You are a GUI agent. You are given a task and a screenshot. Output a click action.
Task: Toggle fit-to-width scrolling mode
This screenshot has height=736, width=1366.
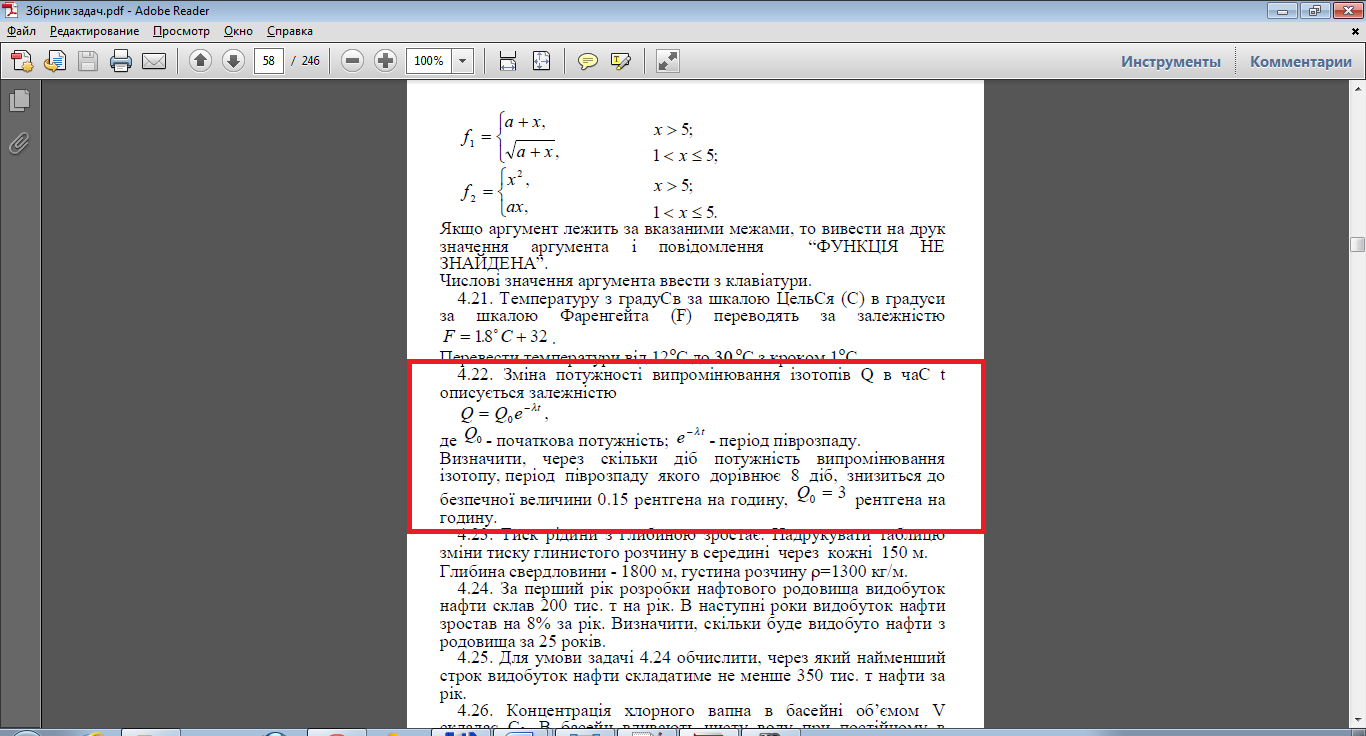[508, 61]
